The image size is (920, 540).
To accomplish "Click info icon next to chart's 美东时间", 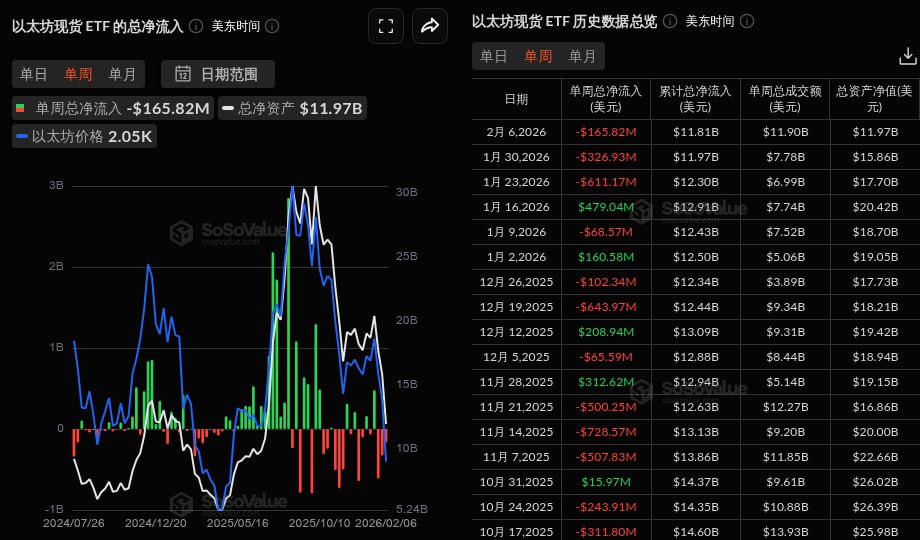I will pos(272,26).
